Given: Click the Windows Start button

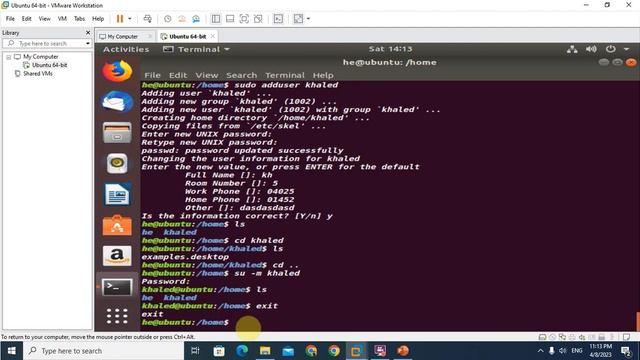Looking at the screenshot, I should 11,351.
